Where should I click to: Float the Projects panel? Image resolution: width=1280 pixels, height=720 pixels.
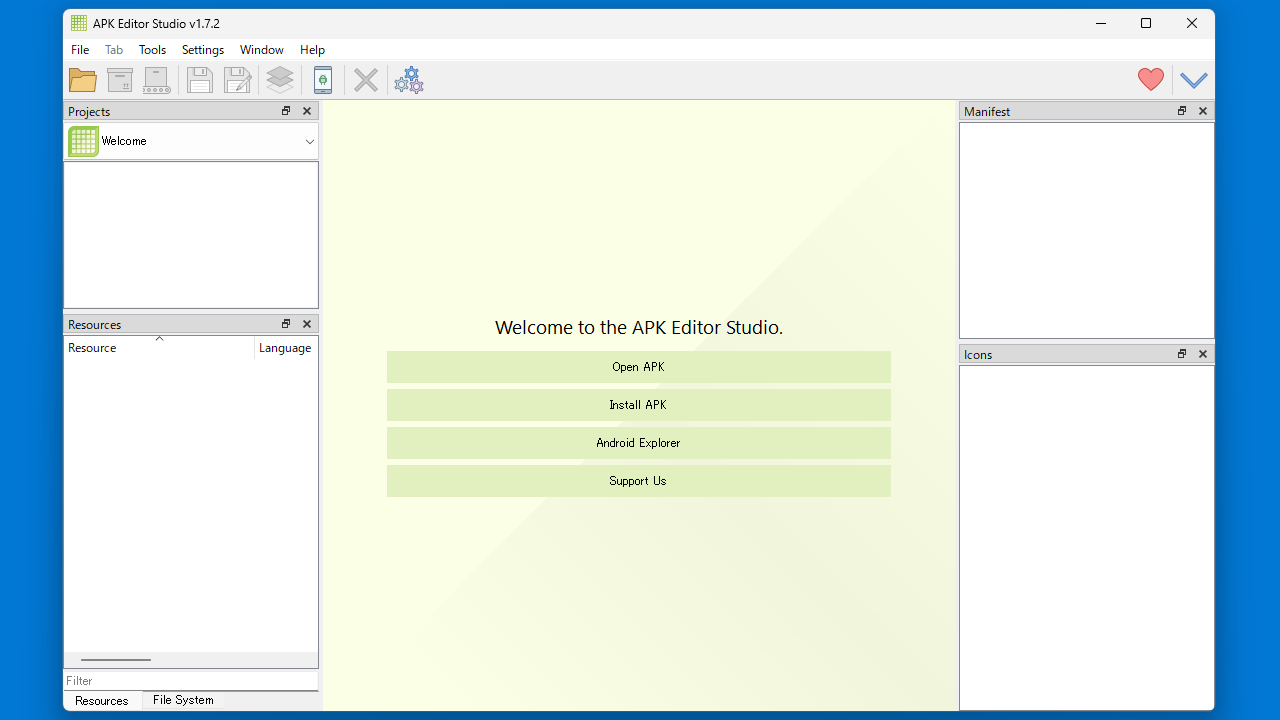pyautogui.click(x=286, y=111)
